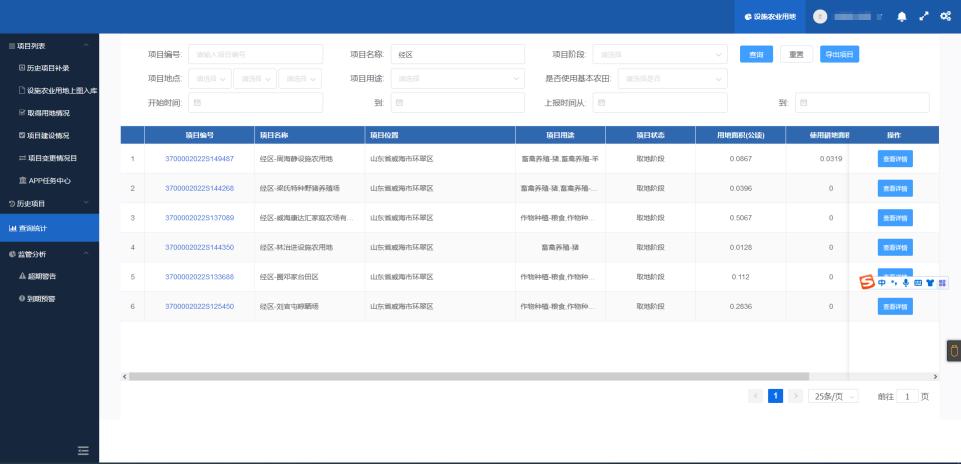Click the Sogou S logo icon
Screen dimensions: 961x464
pyautogui.click(x=867, y=282)
